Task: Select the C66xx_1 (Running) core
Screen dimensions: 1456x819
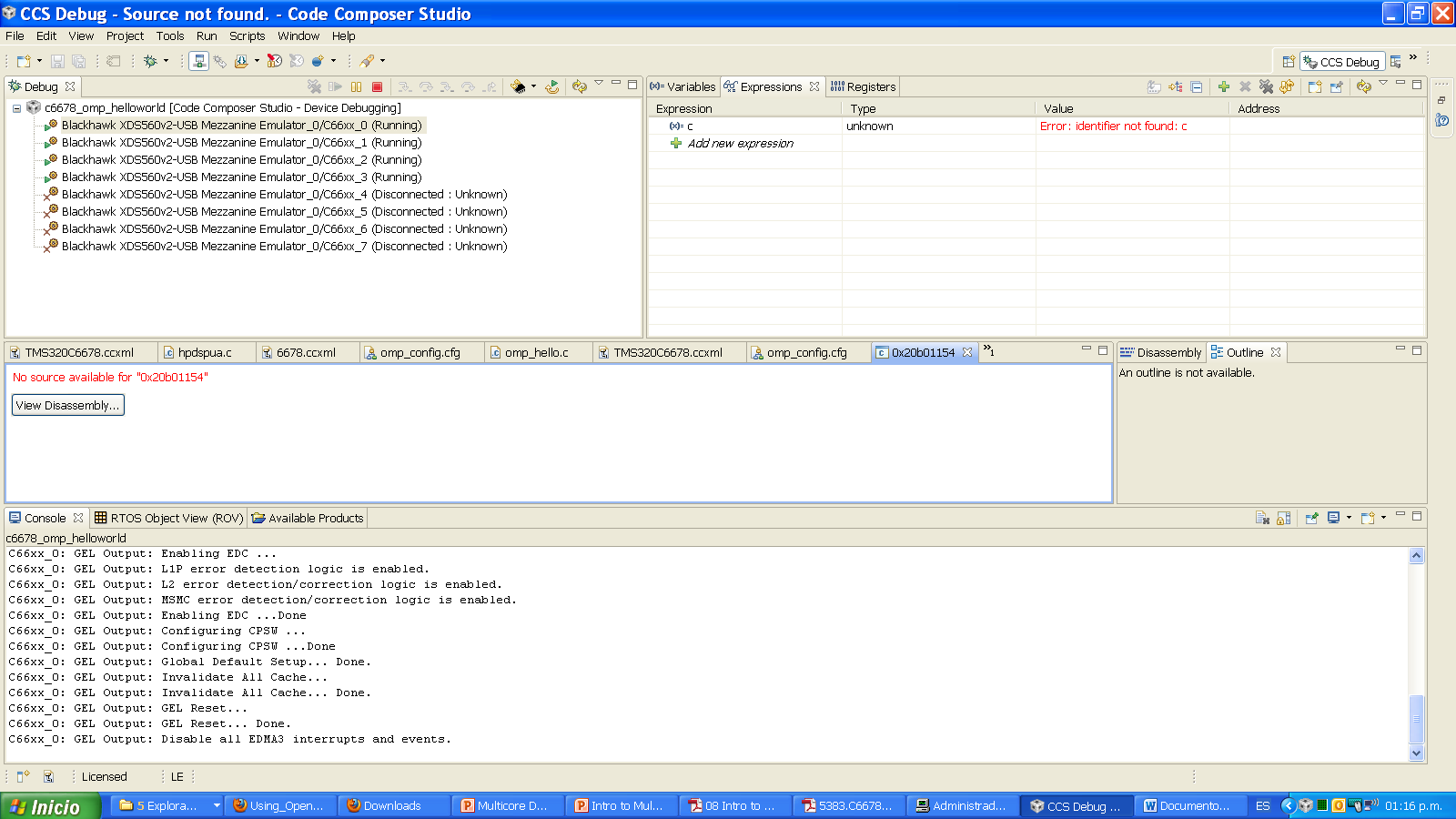Action: click(241, 142)
